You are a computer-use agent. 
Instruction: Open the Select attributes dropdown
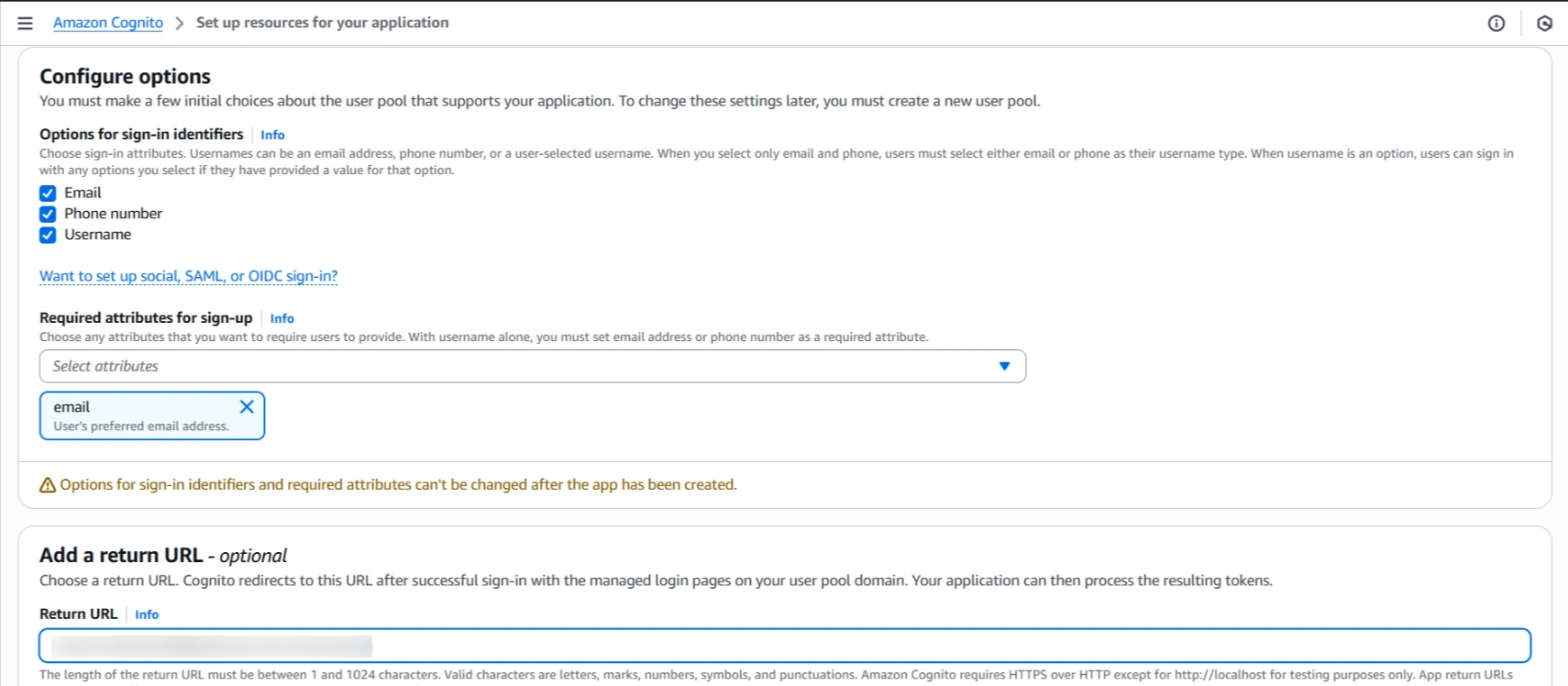coord(533,366)
